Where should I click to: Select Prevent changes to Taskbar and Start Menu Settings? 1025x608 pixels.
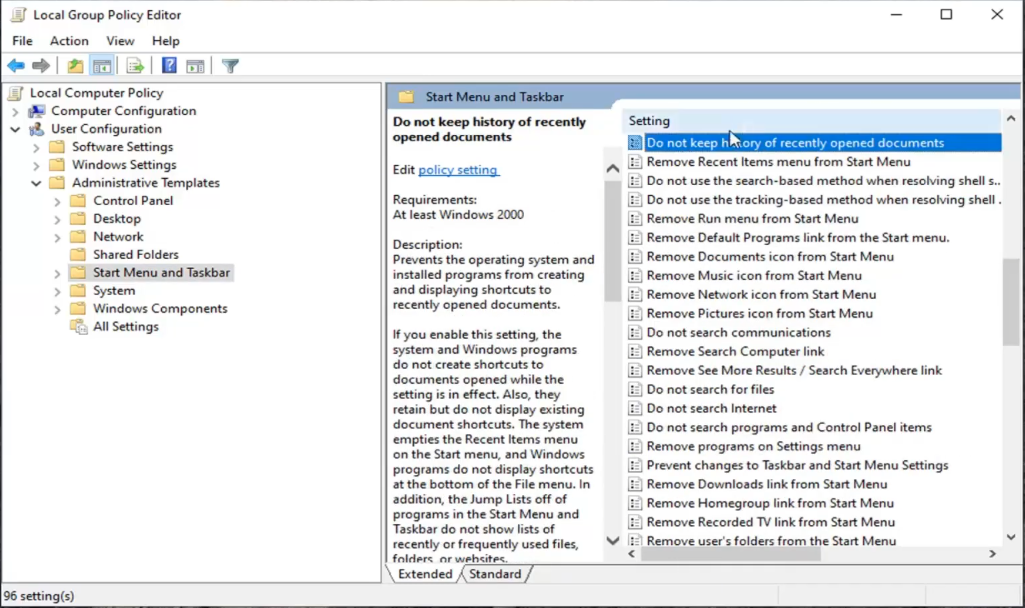click(797, 465)
